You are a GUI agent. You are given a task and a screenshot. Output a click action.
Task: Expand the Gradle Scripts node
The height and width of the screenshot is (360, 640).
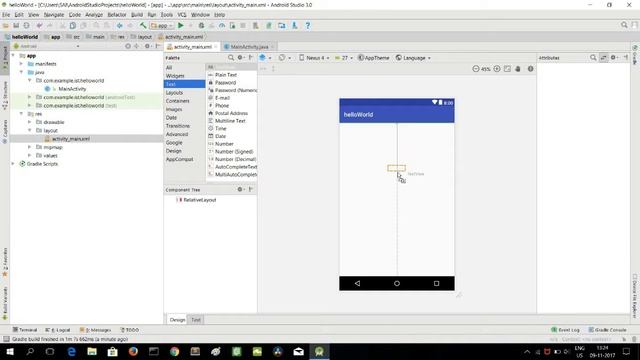13,164
